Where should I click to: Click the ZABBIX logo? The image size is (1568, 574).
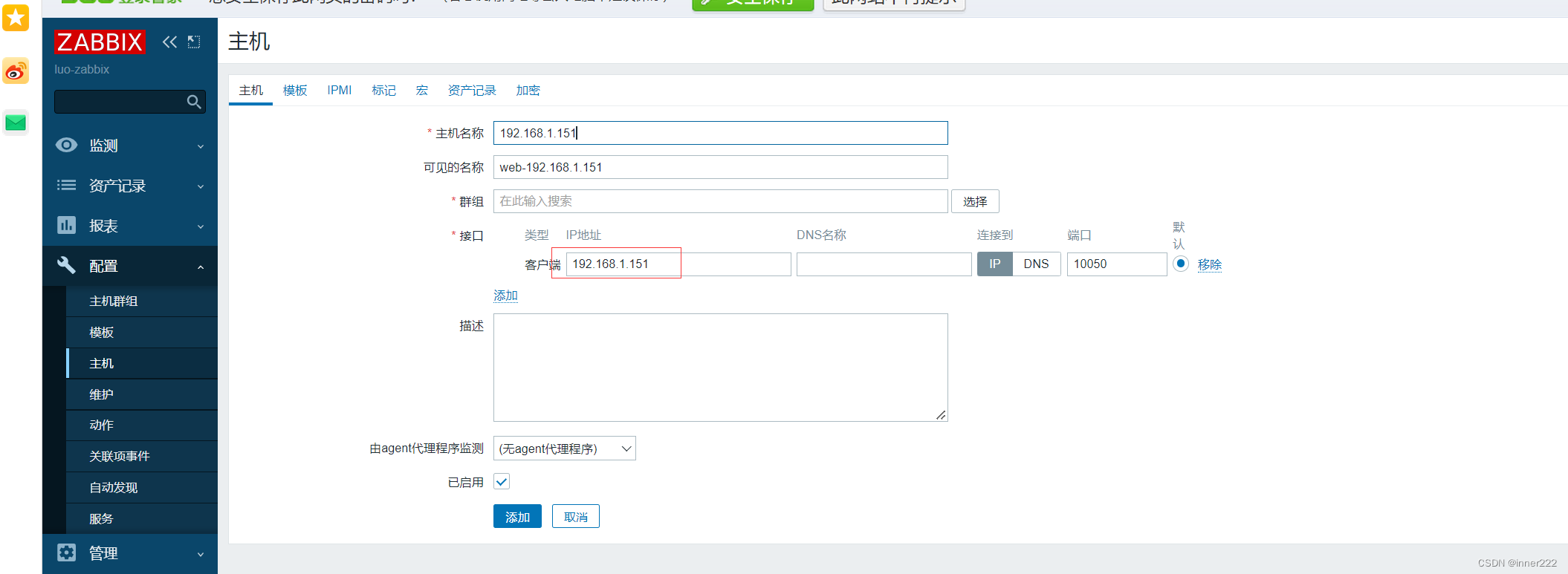tap(100, 42)
